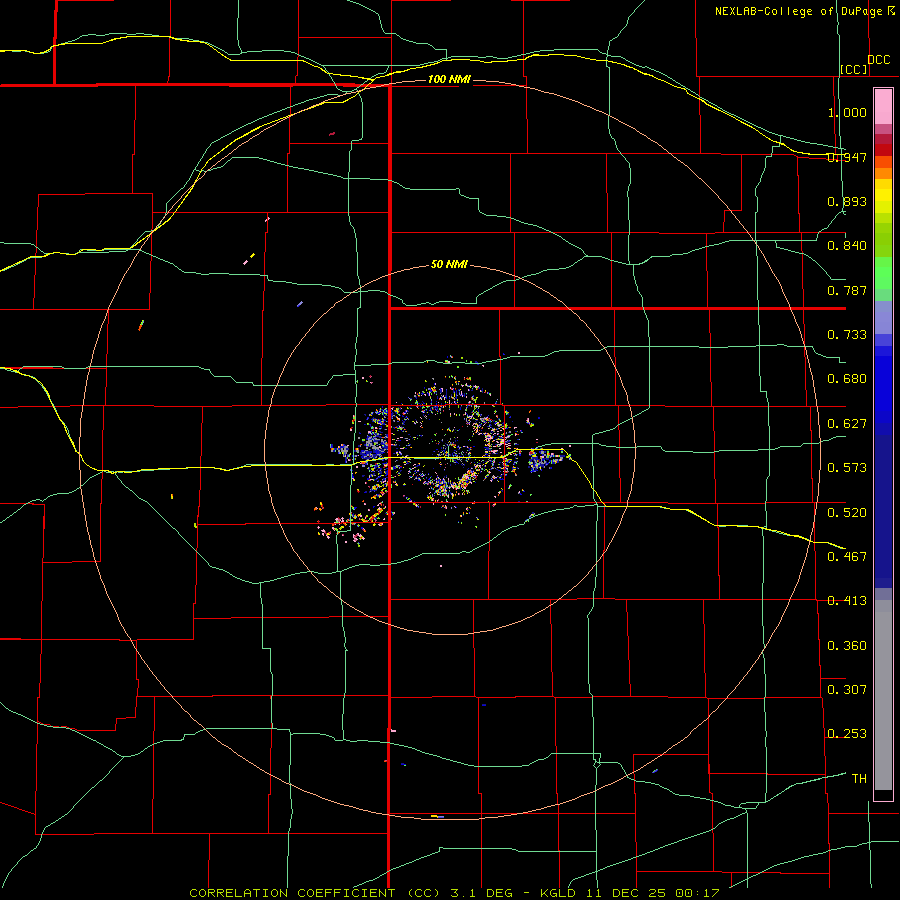Click the TH label at color bar bottom
Screen dimensions: 900x900
point(859,779)
